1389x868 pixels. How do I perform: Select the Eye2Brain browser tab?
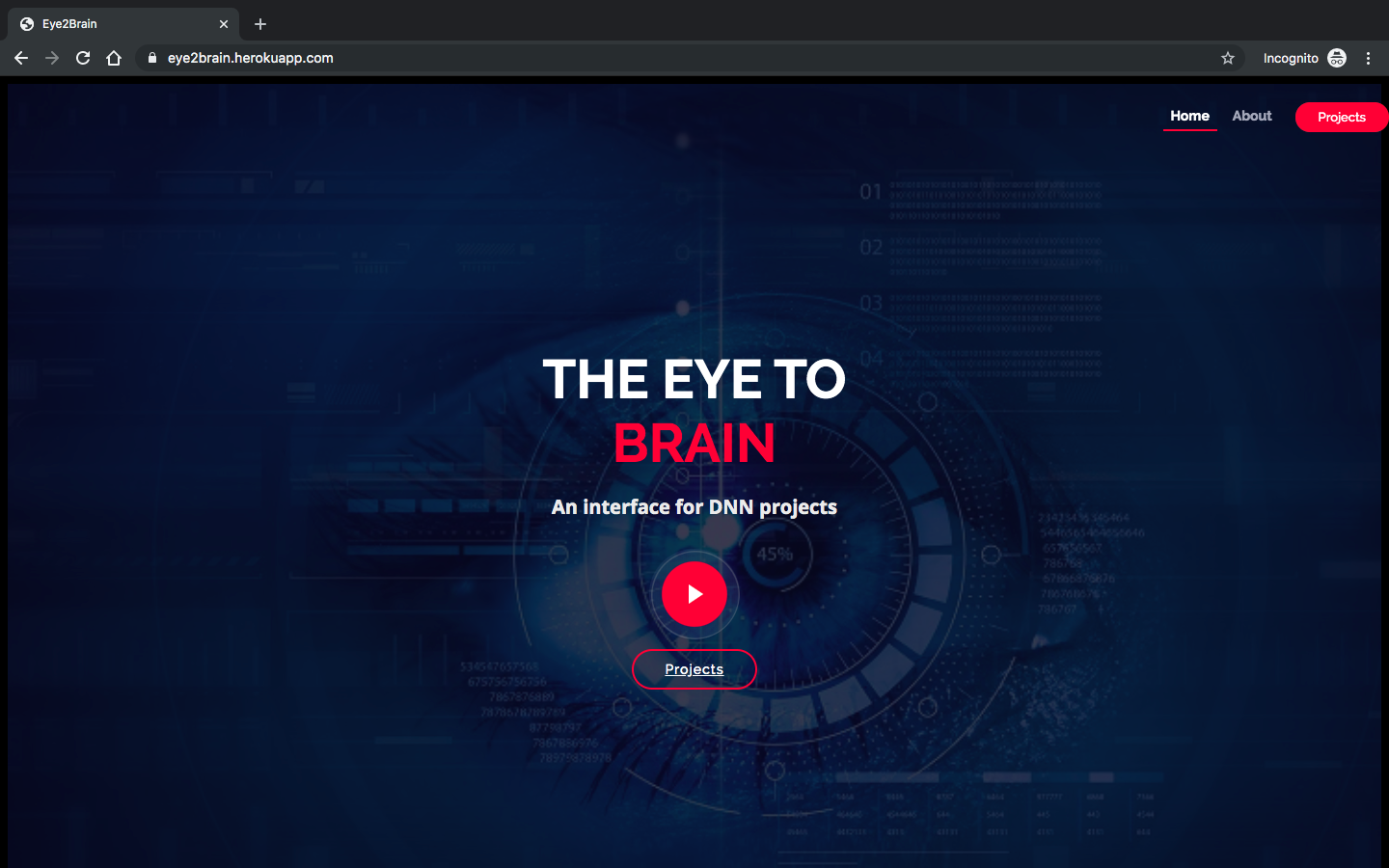[123, 24]
